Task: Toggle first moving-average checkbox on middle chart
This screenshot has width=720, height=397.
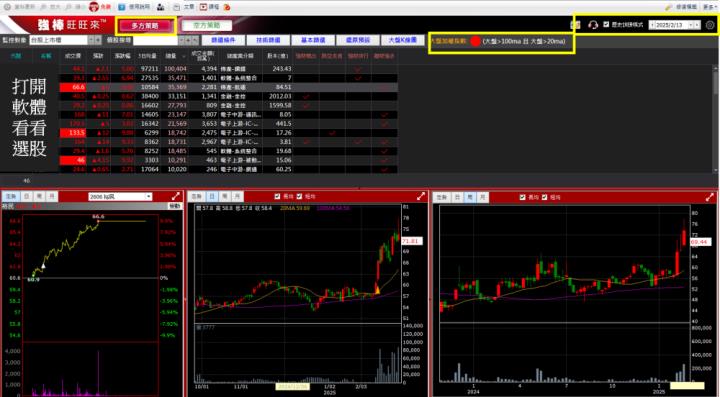Action: coord(277,196)
